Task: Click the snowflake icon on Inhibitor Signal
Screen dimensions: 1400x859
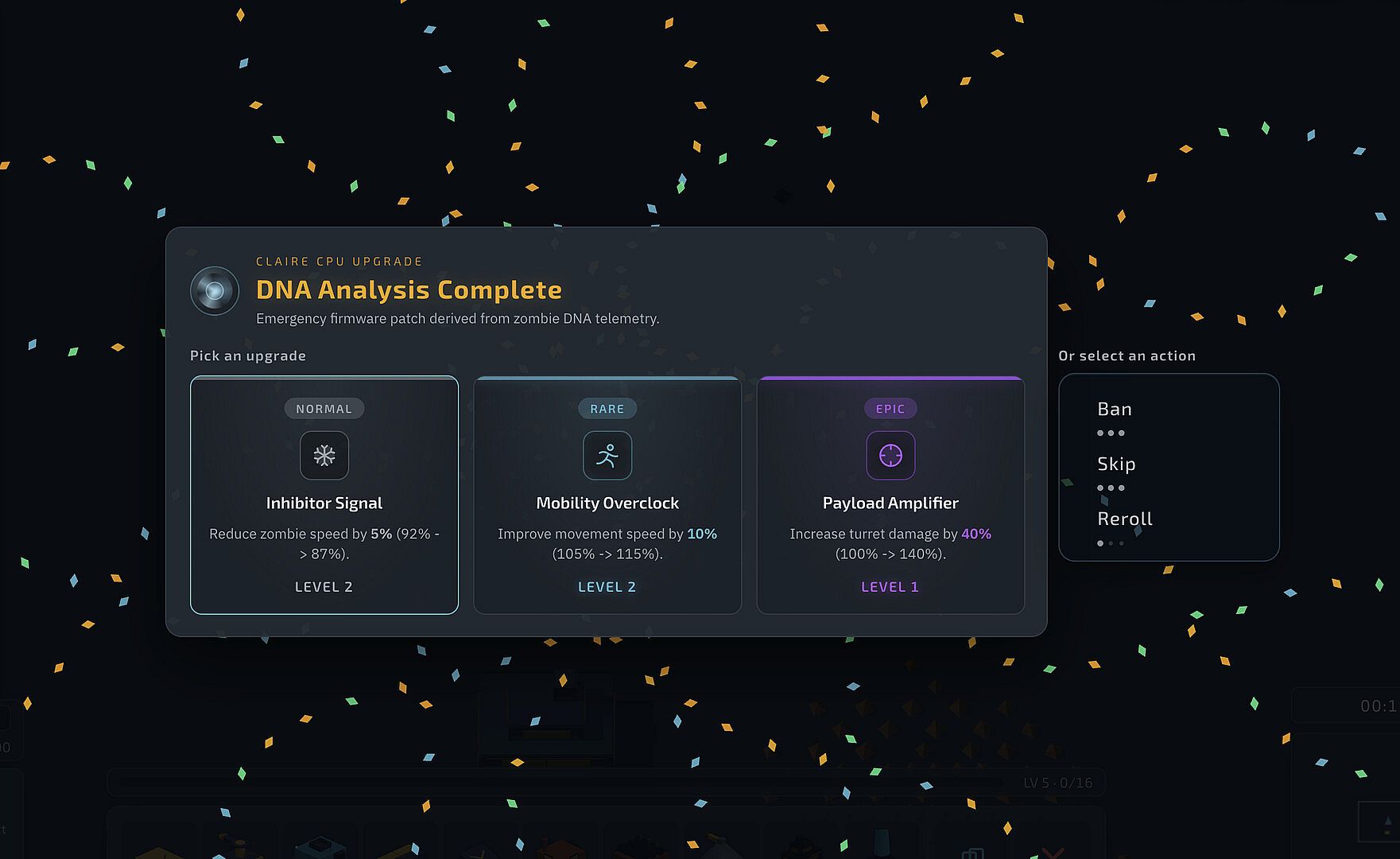Action: pos(324,456)
